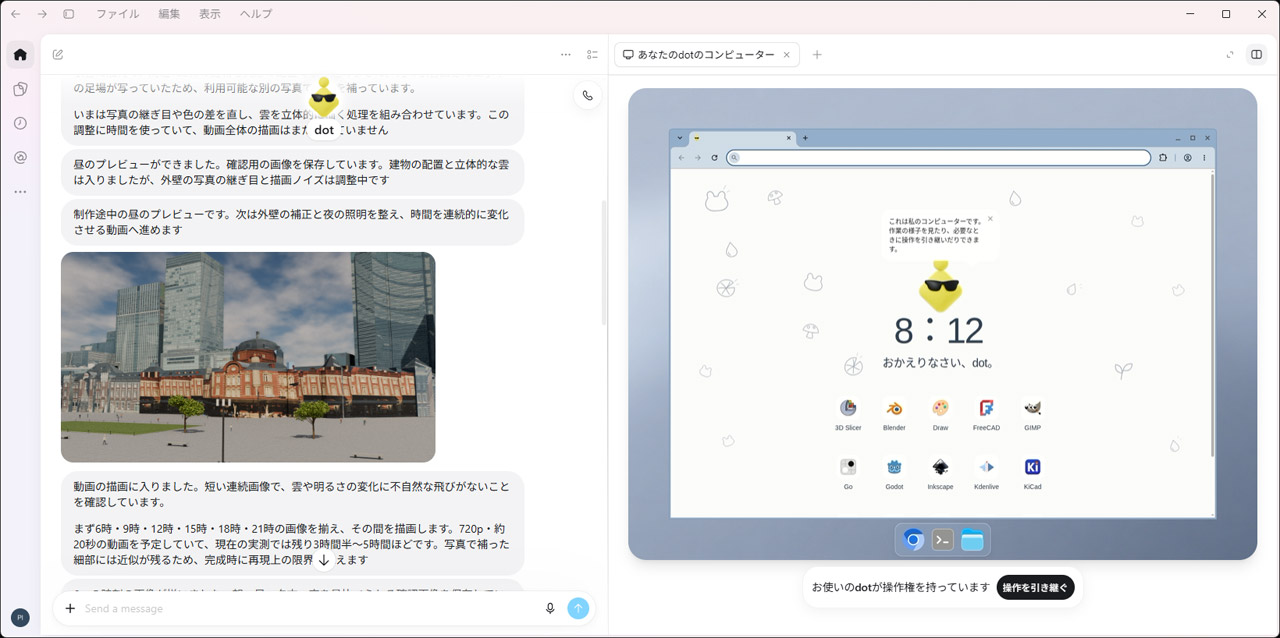Open the terminal from the remote dock

[943, 540]
